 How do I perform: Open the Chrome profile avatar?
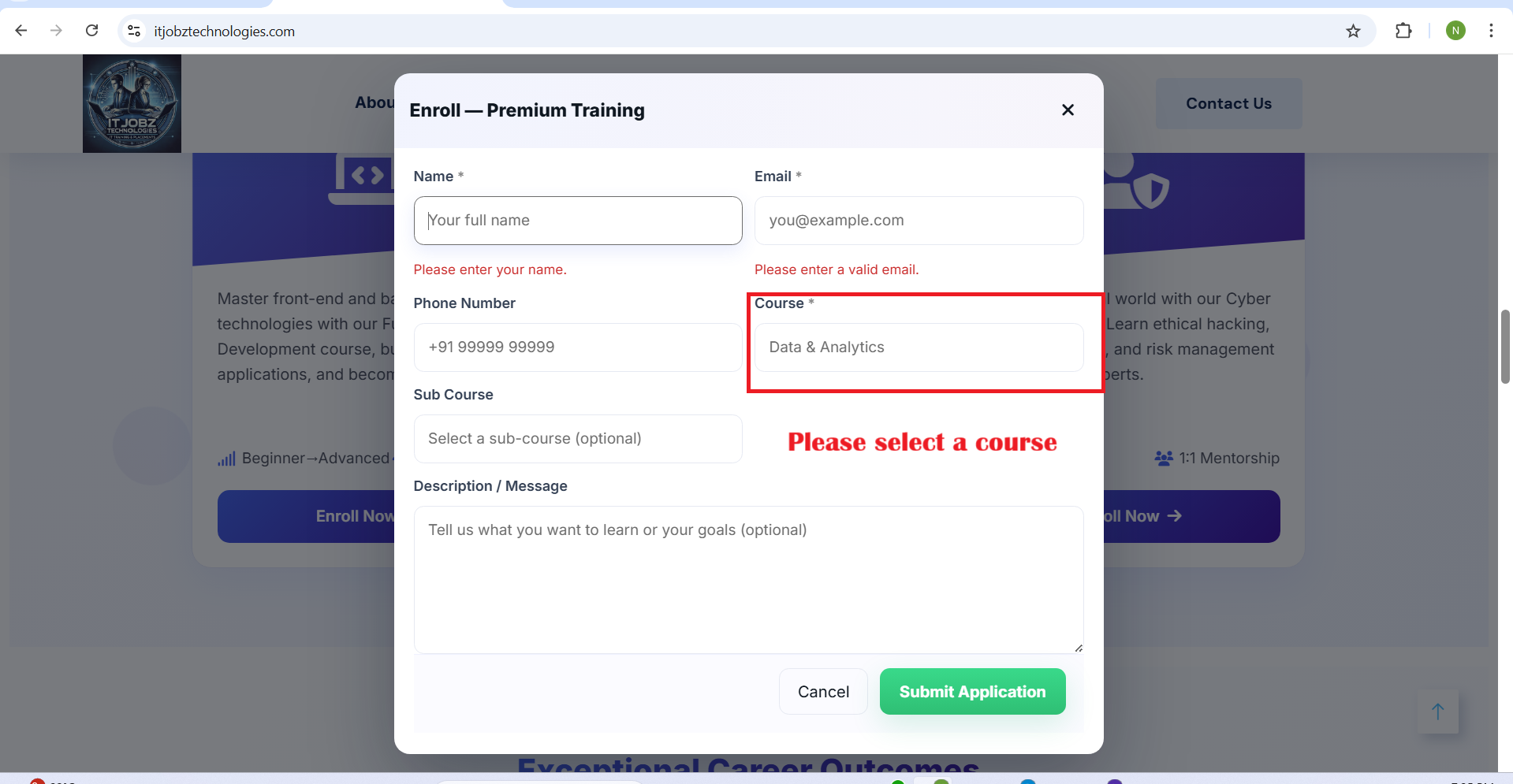click(x=1455, y=31)
